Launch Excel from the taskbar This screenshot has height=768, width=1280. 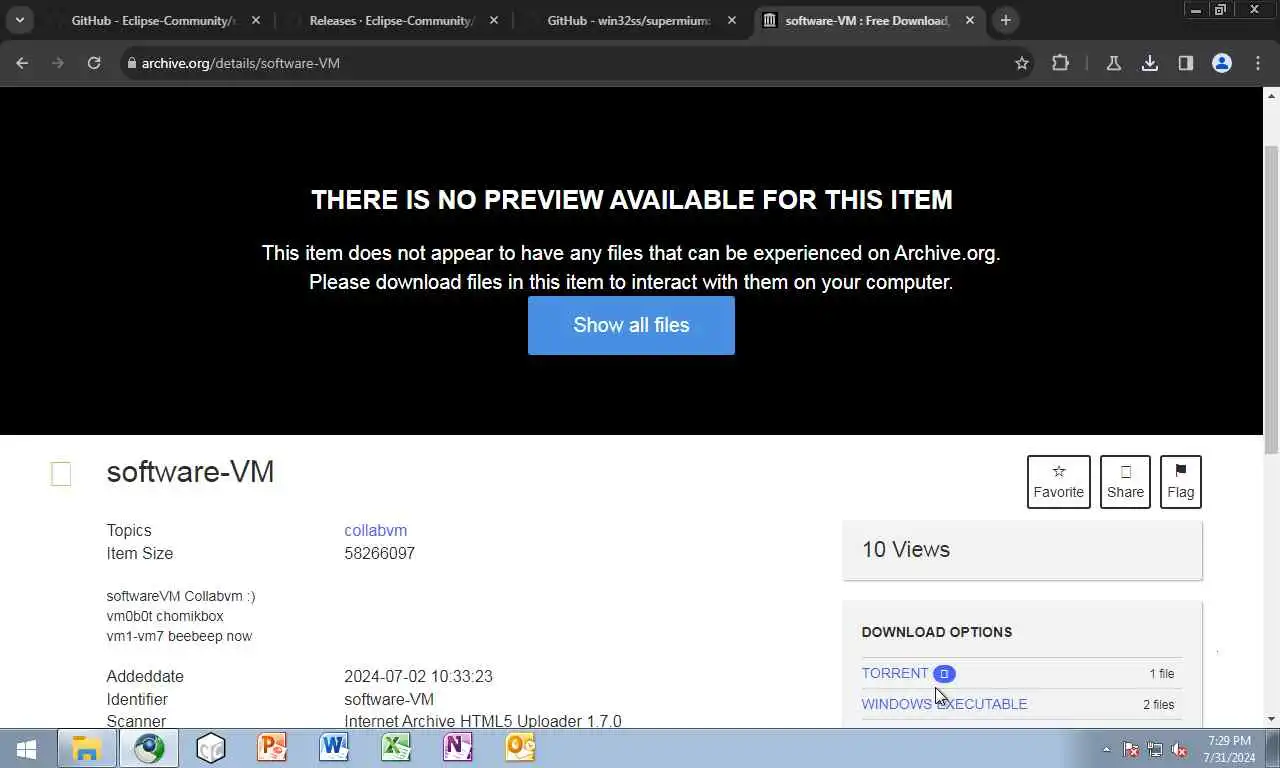tap(396, 748)
